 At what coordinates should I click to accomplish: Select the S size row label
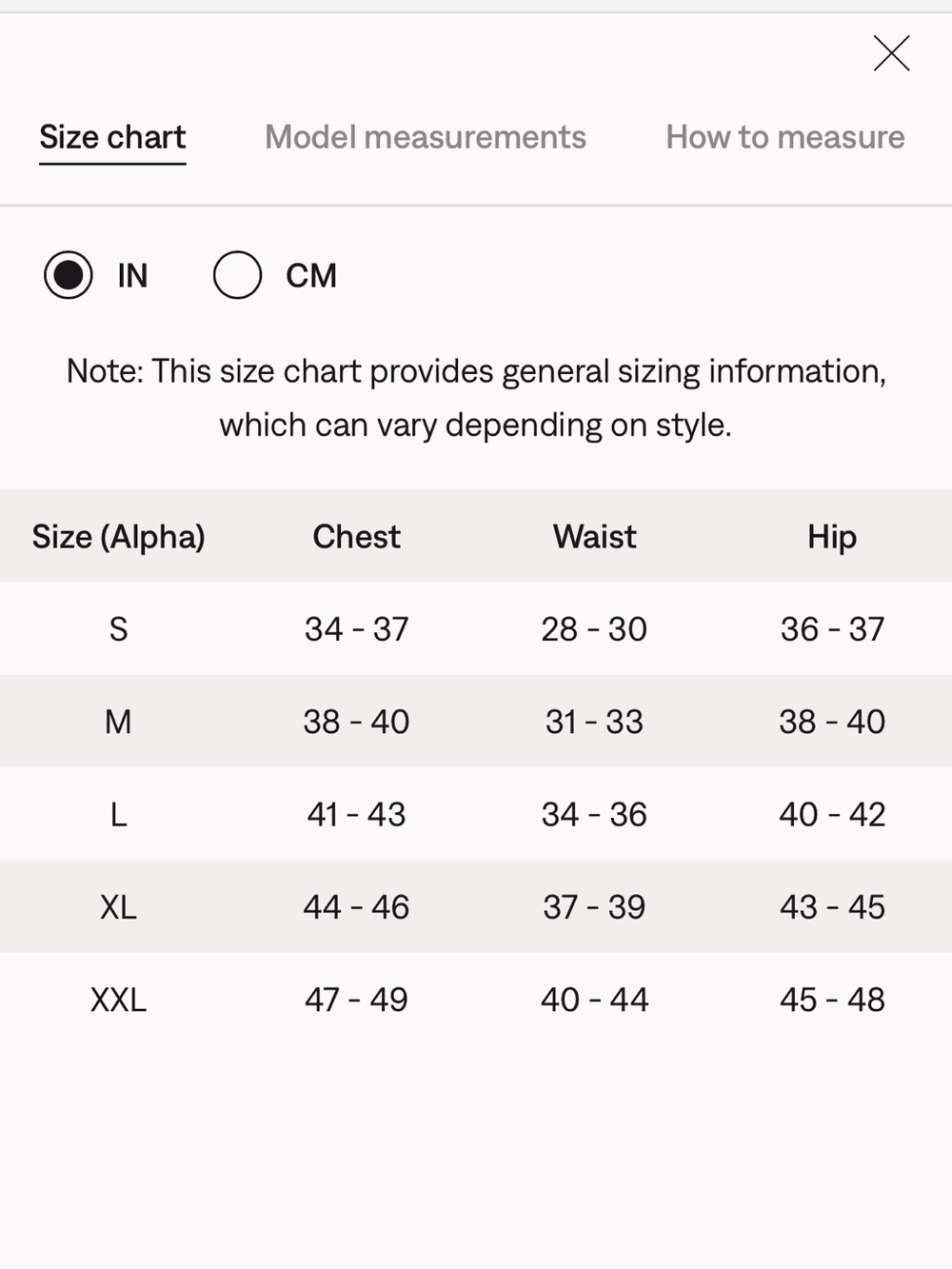pos(118,629)
